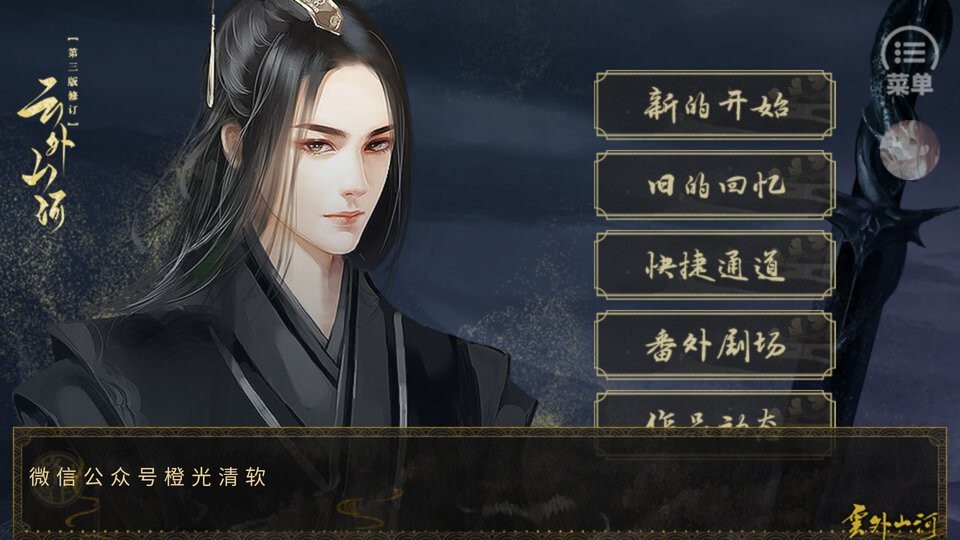Click the 微信公众号橙光清软 dialogue text
The image size is (960, 540).
coord(148,478)
